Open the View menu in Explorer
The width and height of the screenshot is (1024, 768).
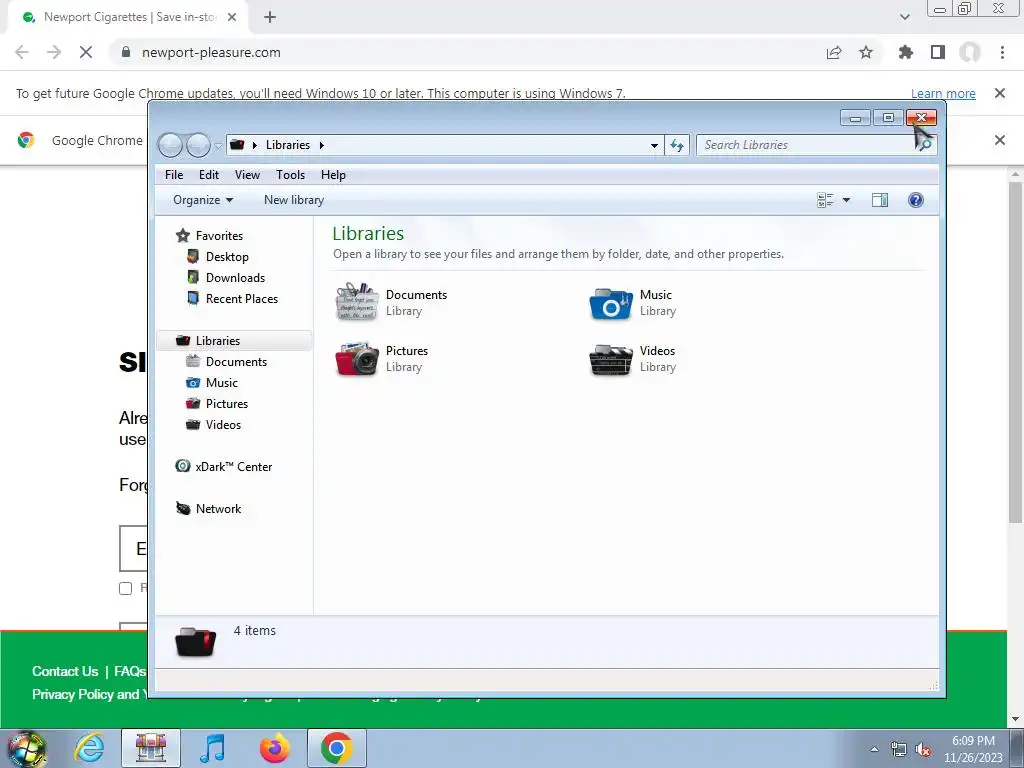pos(247,175)
